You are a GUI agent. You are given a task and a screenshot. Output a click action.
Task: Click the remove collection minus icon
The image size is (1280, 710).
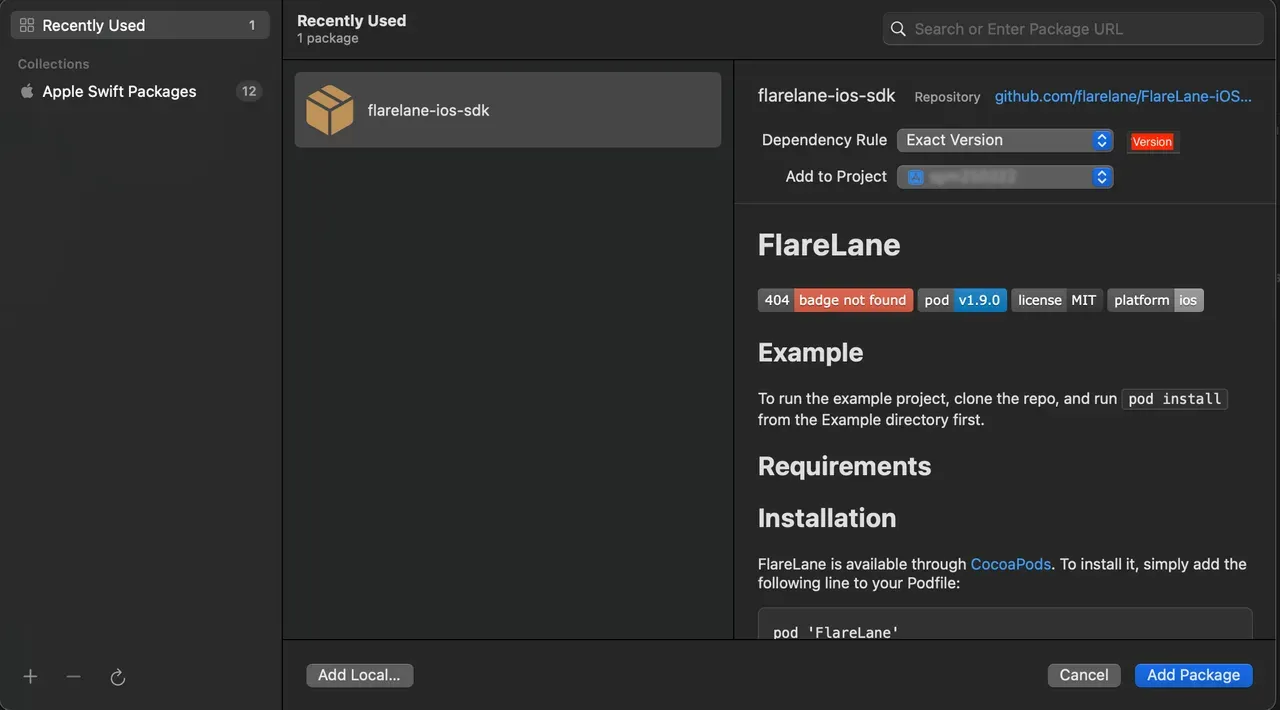tap(73, 677)
